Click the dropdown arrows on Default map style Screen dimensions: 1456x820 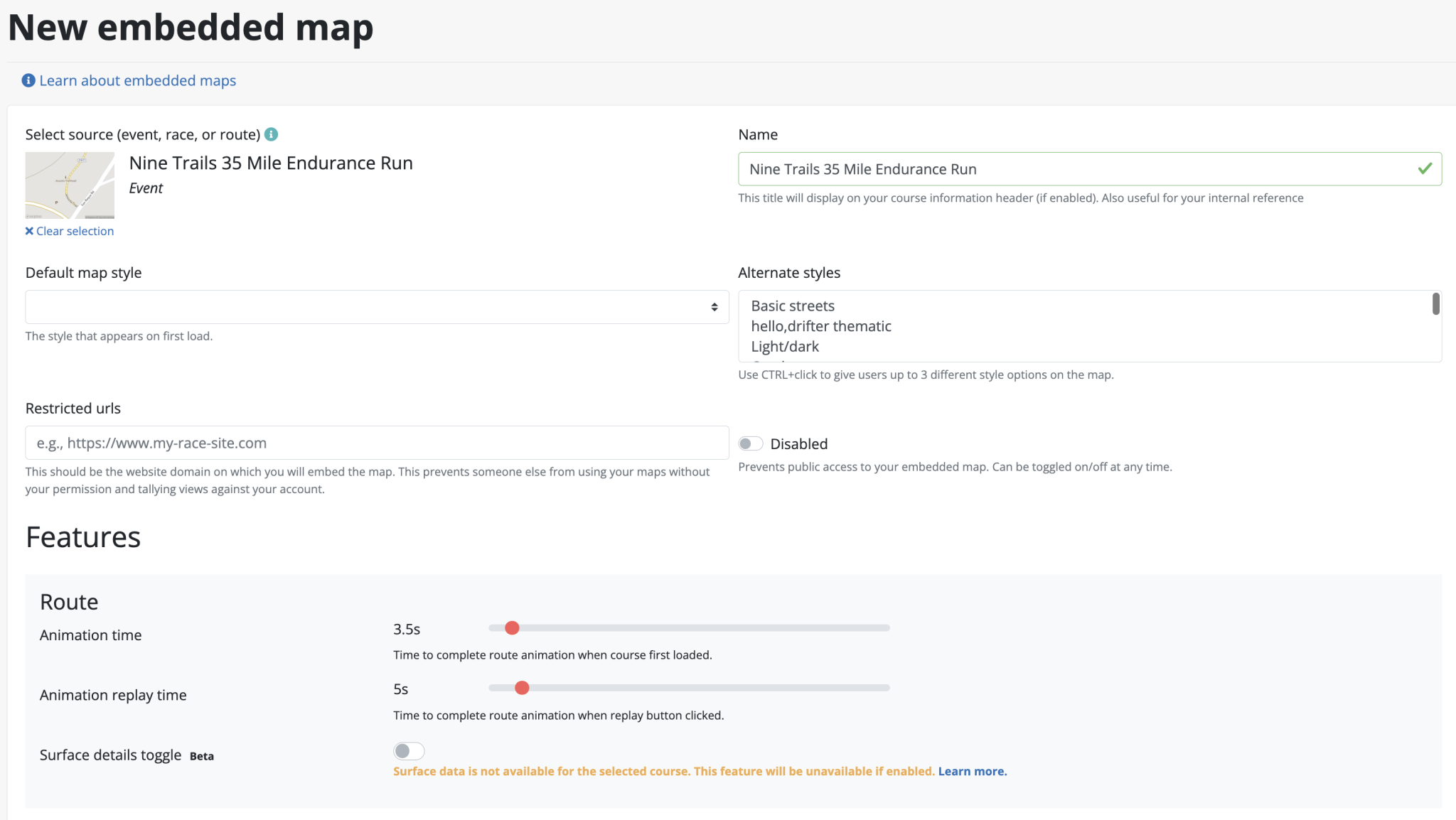tap(714, 307)
